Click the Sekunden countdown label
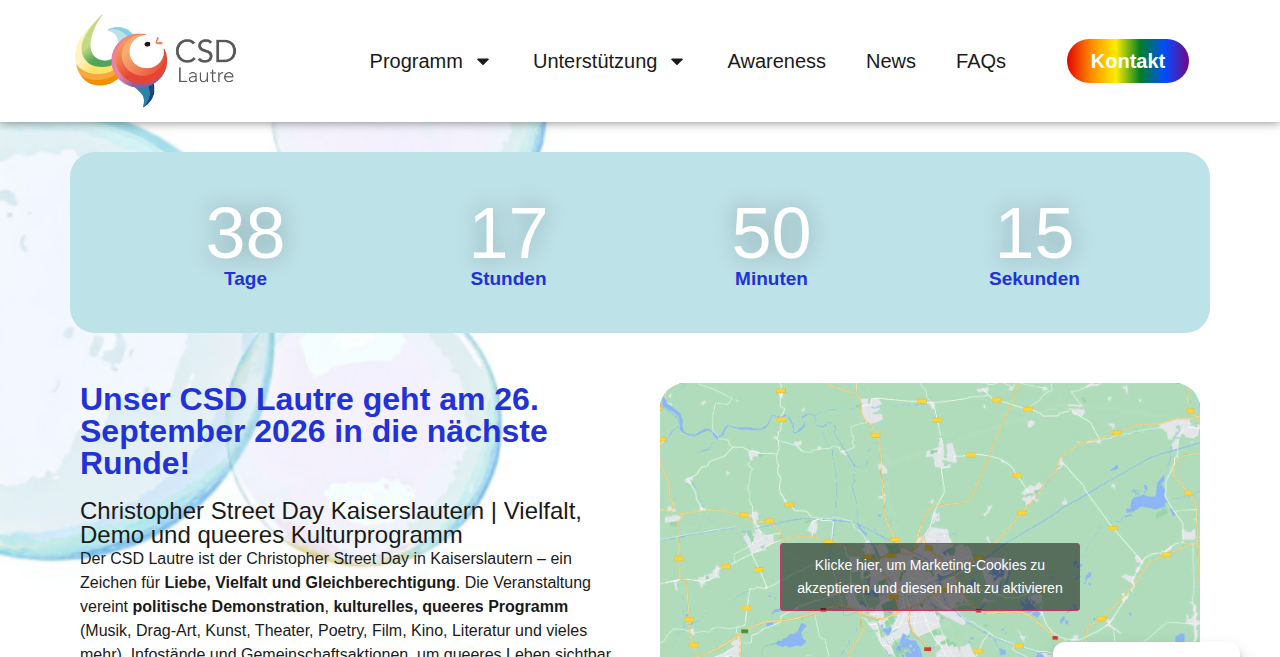This screenshot has height=657, width=1280. coord(1034,279)
